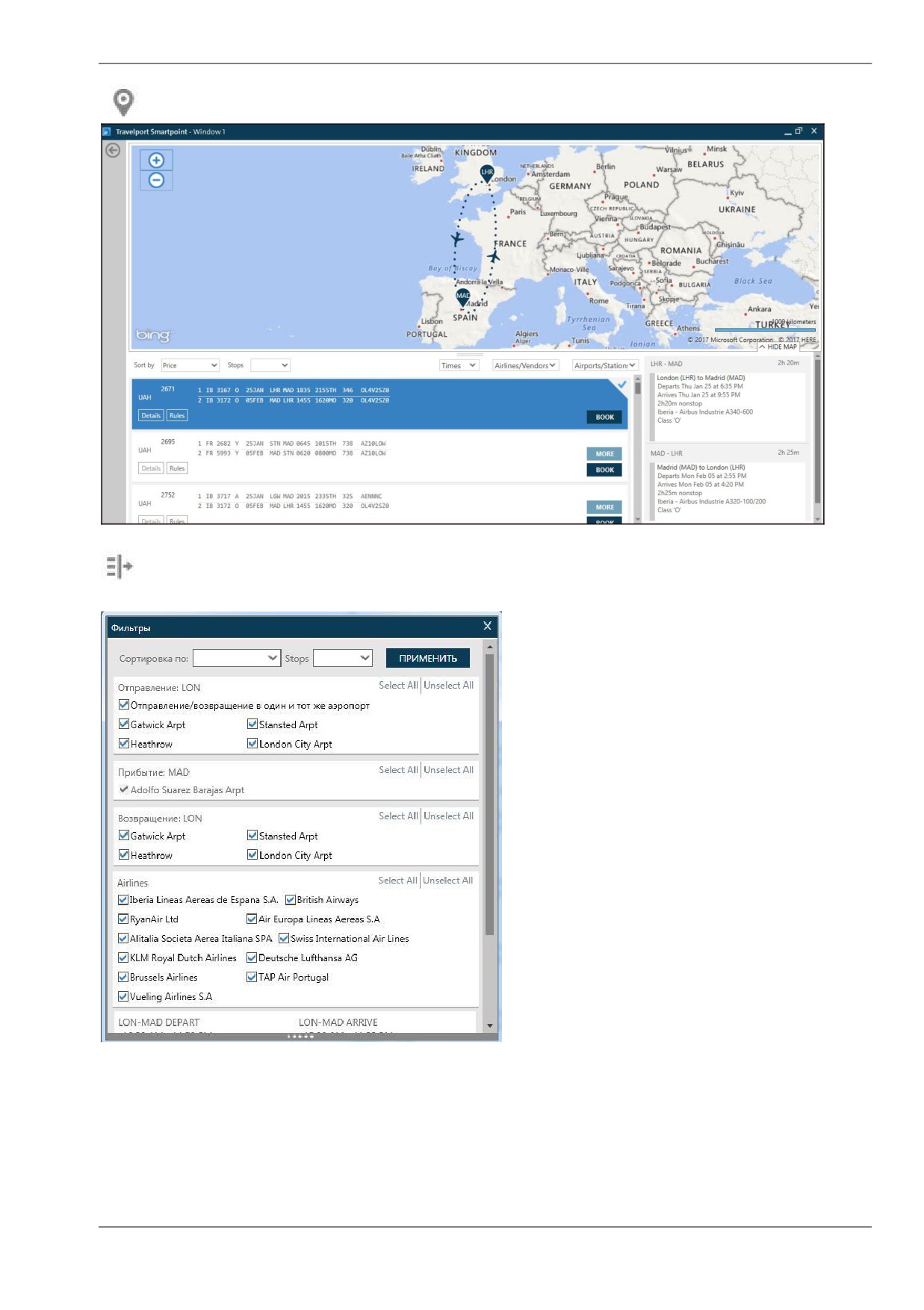Open the Airlines/Vendors dropdown
The image size is (924, 1310).
524,365
